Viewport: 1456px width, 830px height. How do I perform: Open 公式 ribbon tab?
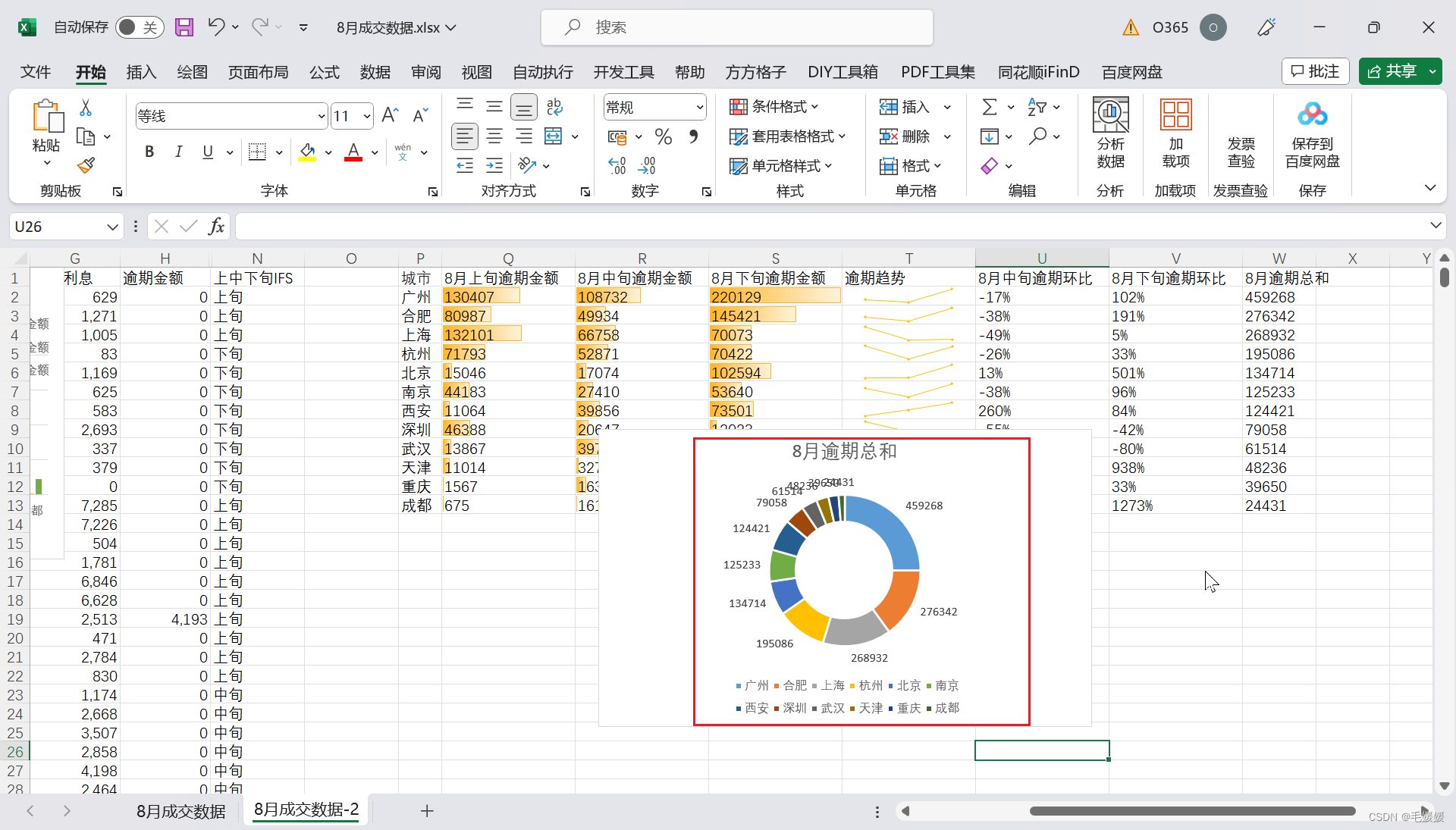[x=325, y=72]
